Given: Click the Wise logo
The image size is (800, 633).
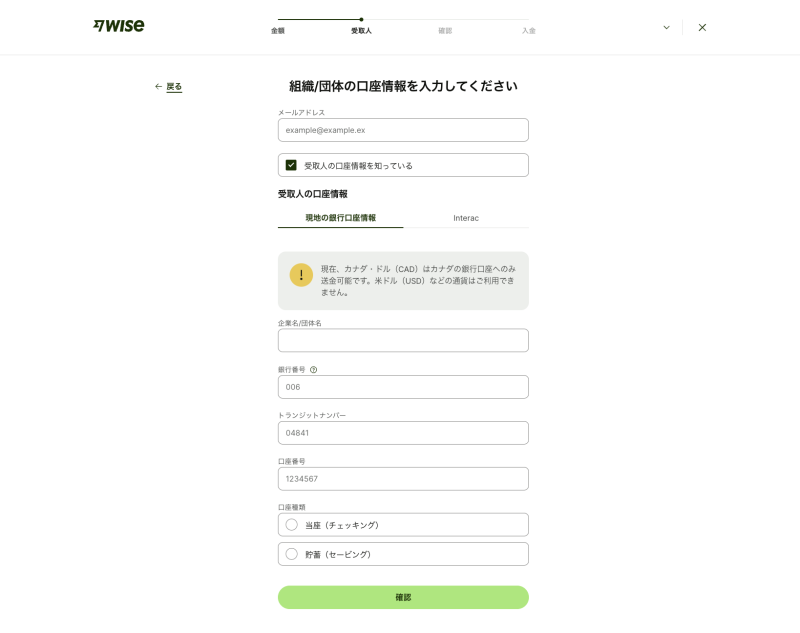Looking at the screenshot, I should tap(118, 26).
